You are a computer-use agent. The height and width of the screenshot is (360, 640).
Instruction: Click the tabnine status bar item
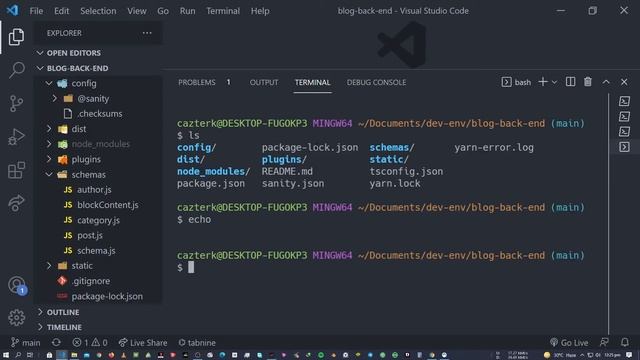[x=197, y=342]
